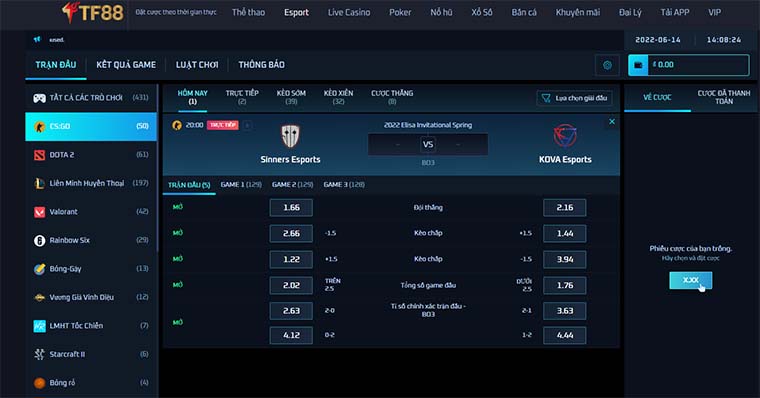Click the gamepad icon for all games
760x398 pixels.
tap(39, 98)
